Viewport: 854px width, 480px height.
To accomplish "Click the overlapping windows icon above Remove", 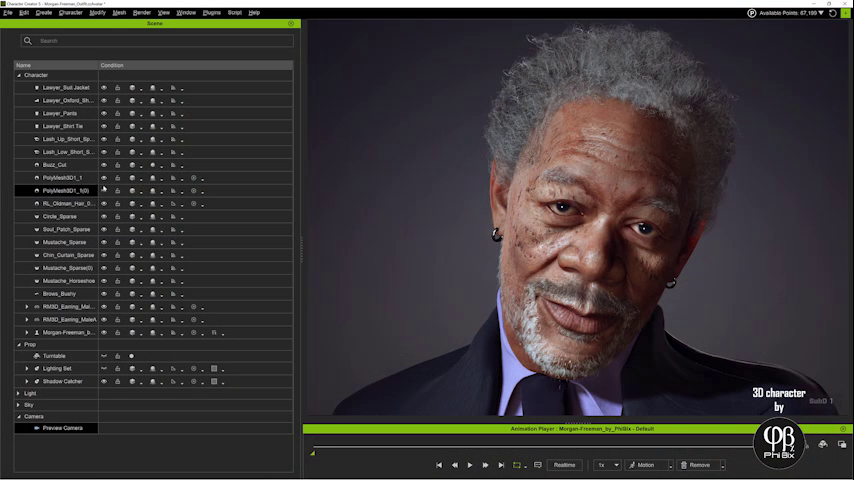I will click(842, 445).
